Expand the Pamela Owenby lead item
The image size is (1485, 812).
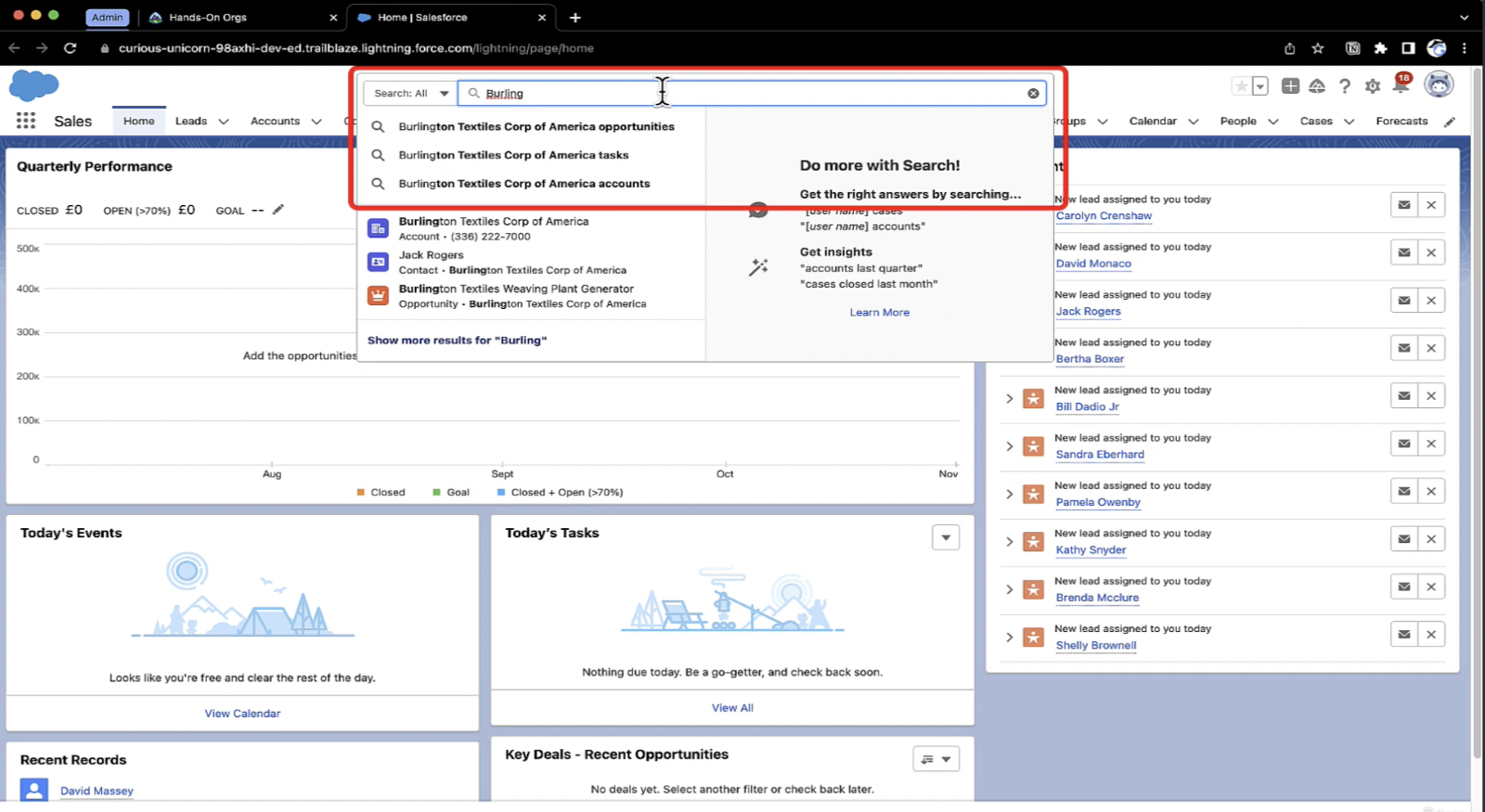1010,495
